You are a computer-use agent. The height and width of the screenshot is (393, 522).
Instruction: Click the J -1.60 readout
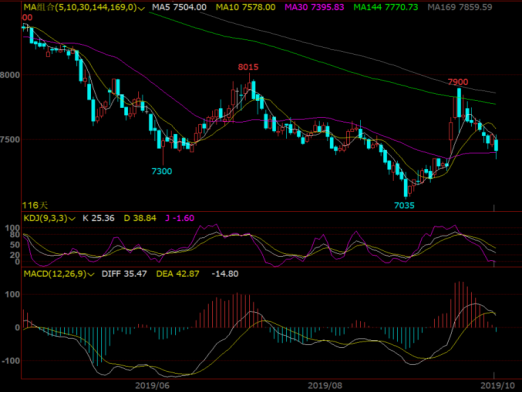pyautogui.click(x=180, y=218)
